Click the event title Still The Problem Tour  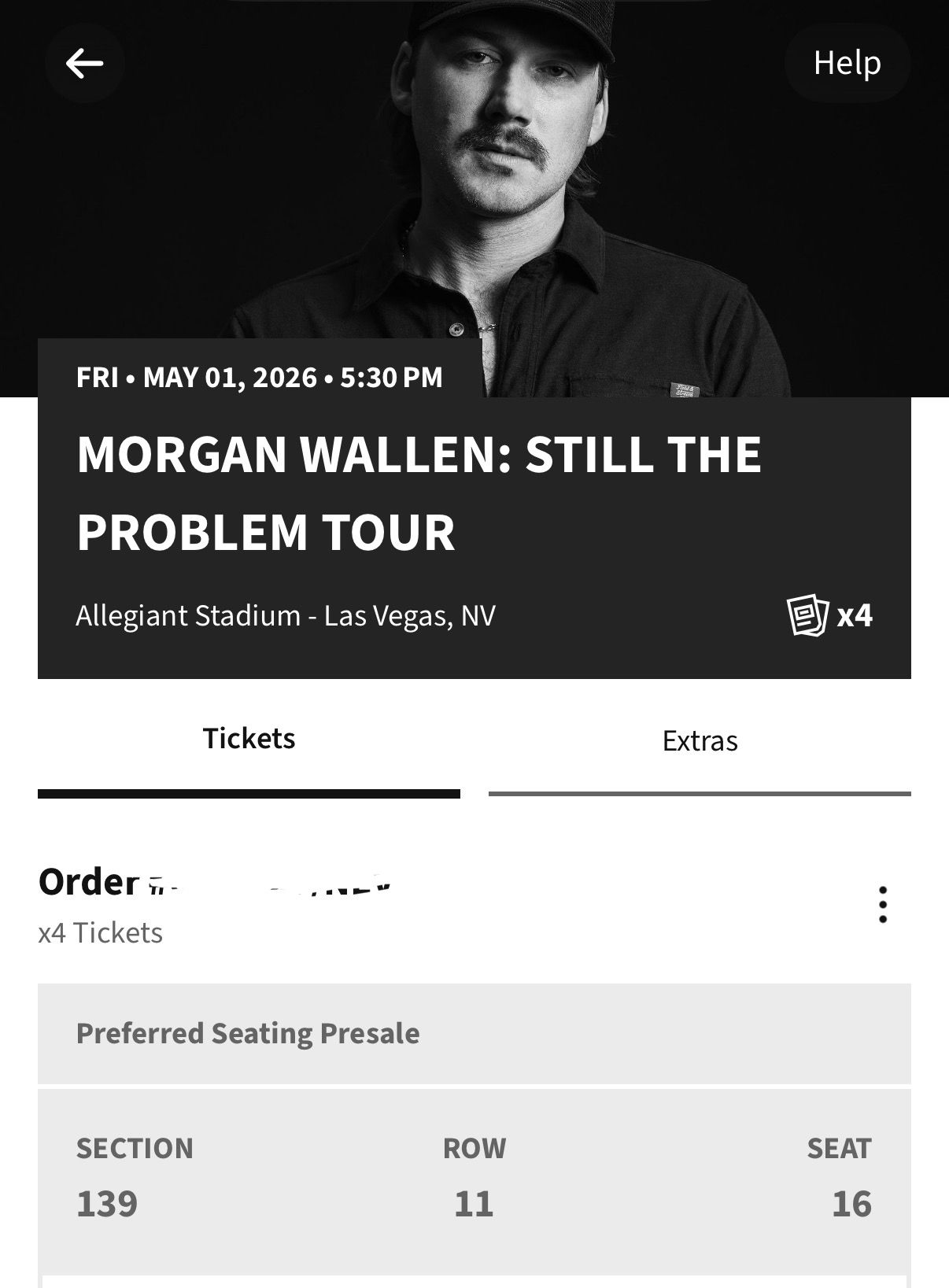pyautogui.click(x=419, y=493)
